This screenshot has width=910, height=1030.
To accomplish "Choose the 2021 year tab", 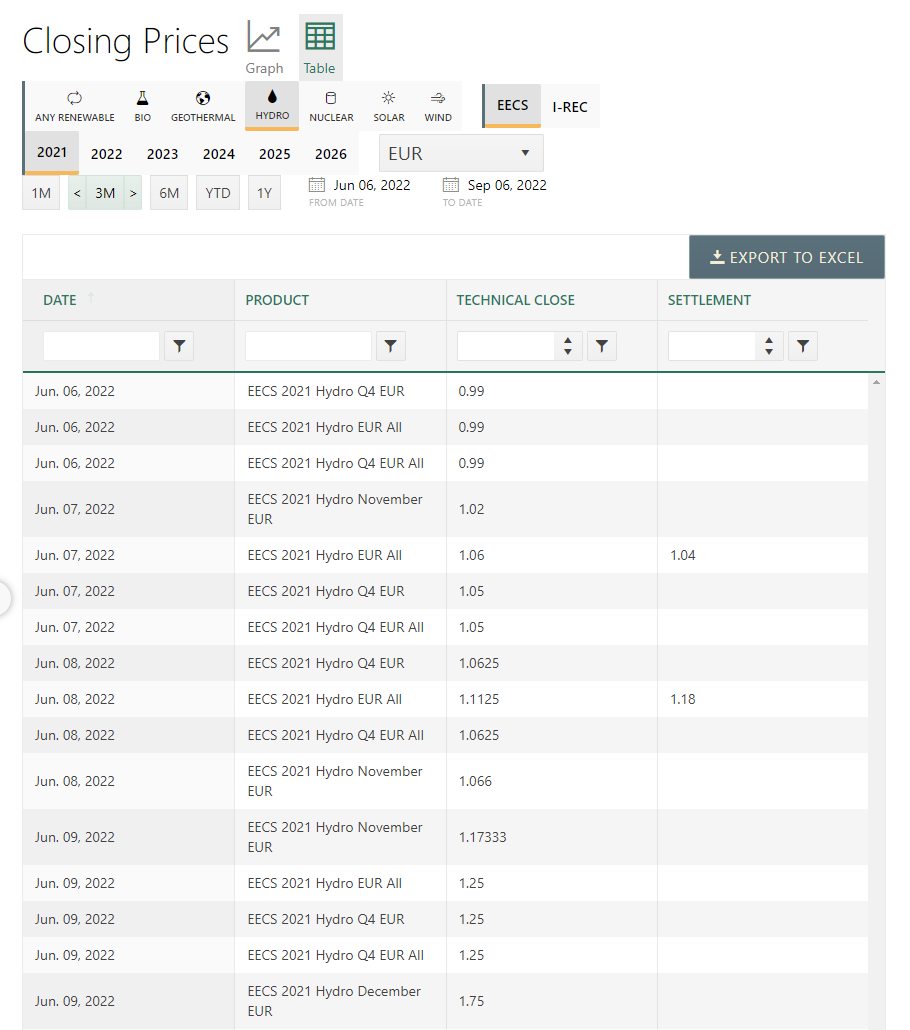I will pyautogui.click(x=52, y=152).
